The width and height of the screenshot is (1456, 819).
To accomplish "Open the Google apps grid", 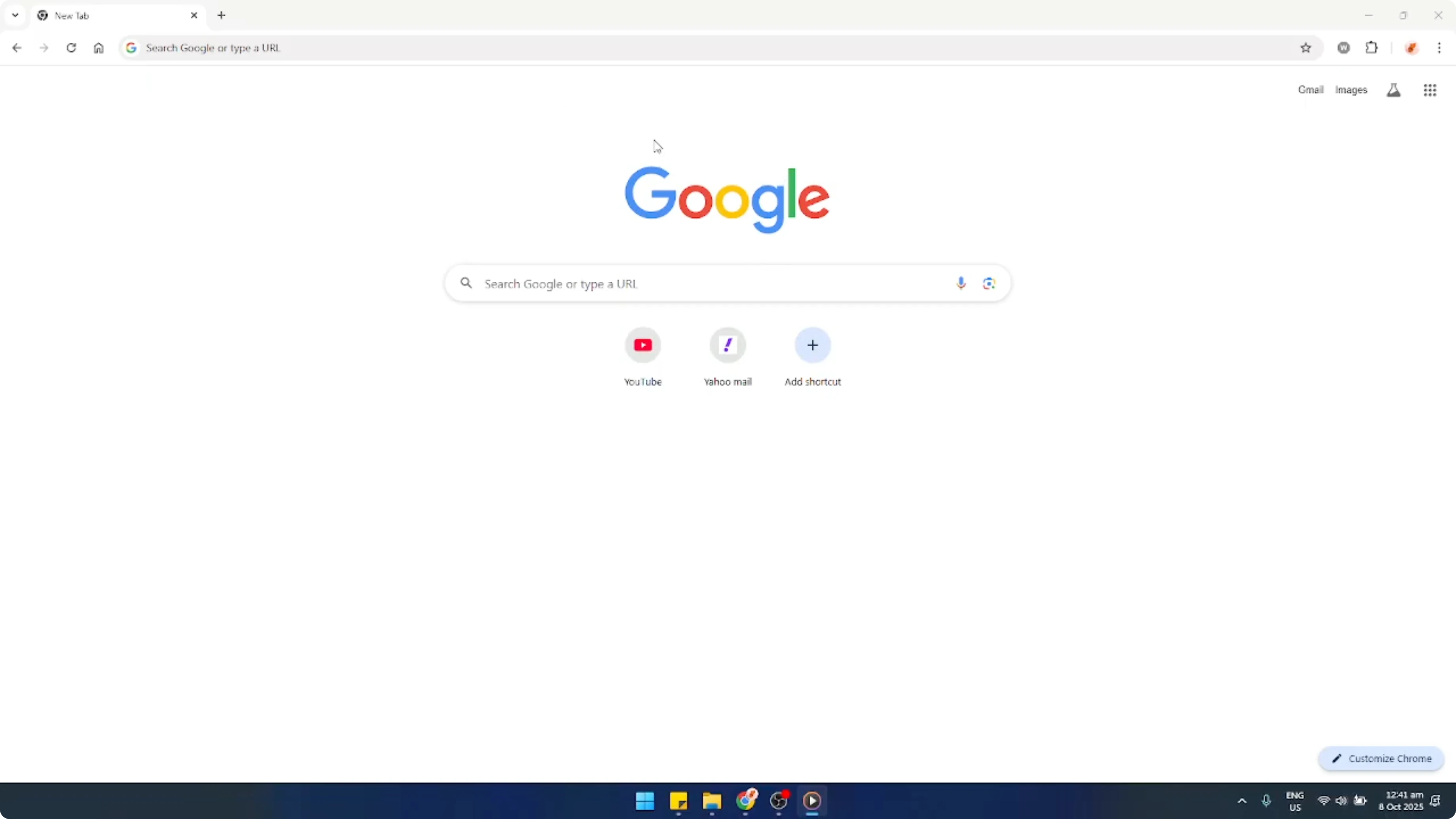I will coord(1429,90).
